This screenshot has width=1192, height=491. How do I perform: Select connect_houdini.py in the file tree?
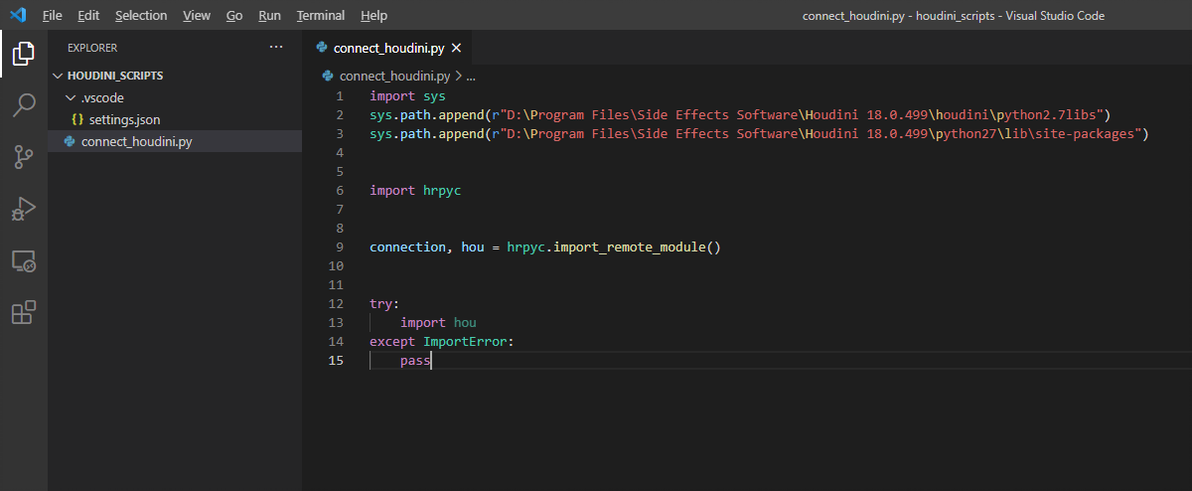pos(136,142)
